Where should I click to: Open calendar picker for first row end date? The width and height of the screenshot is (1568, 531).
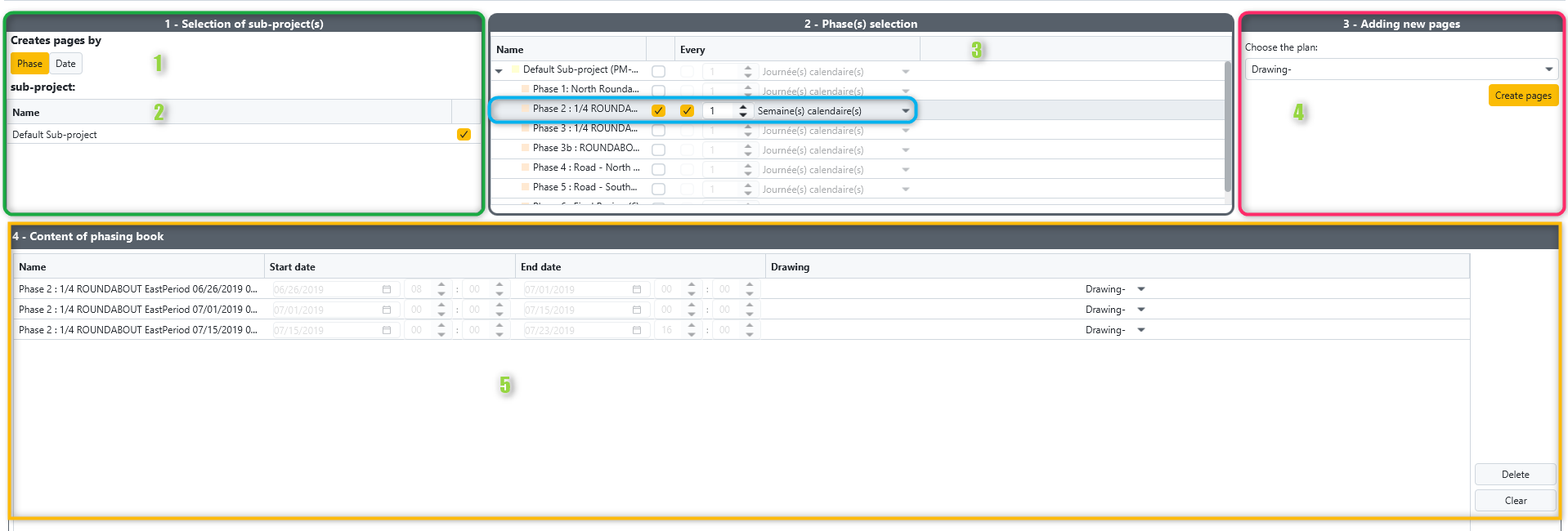pos(637,289)
